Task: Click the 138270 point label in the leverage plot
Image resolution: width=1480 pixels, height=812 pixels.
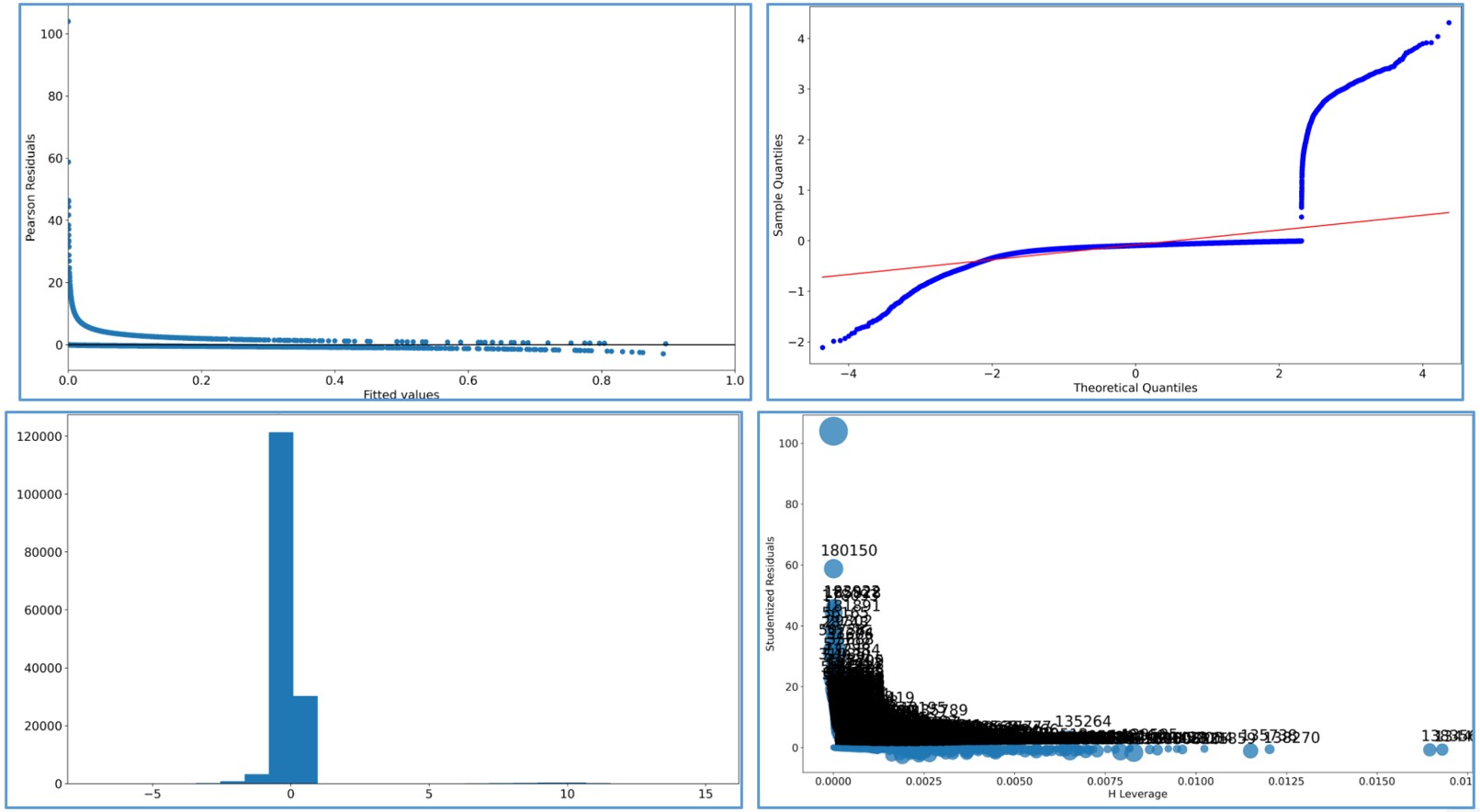Action: point(1292,738)
